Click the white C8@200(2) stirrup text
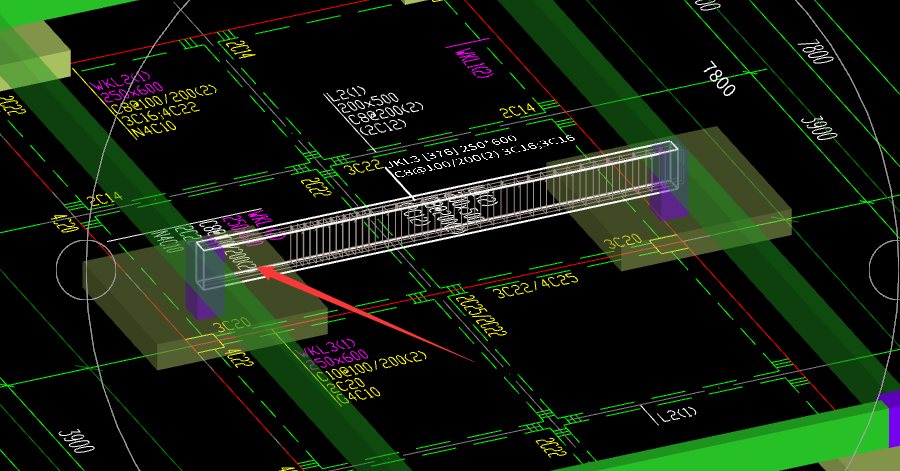 coord(386,114)
